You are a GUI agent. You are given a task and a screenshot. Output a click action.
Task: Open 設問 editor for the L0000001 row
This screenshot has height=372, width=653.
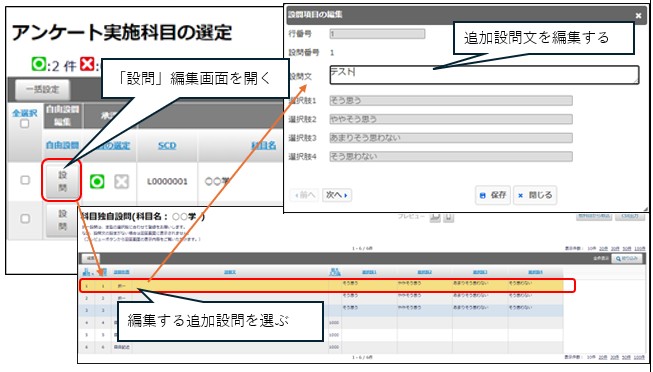(x=62, y=181)
